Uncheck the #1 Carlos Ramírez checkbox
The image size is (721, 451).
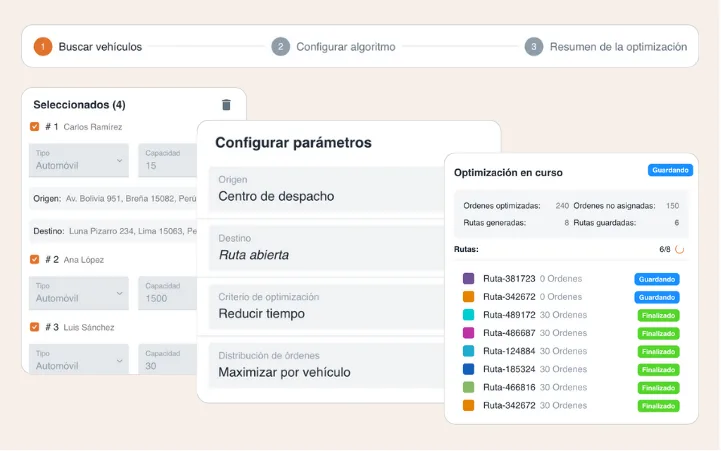(x=34, y=126)
